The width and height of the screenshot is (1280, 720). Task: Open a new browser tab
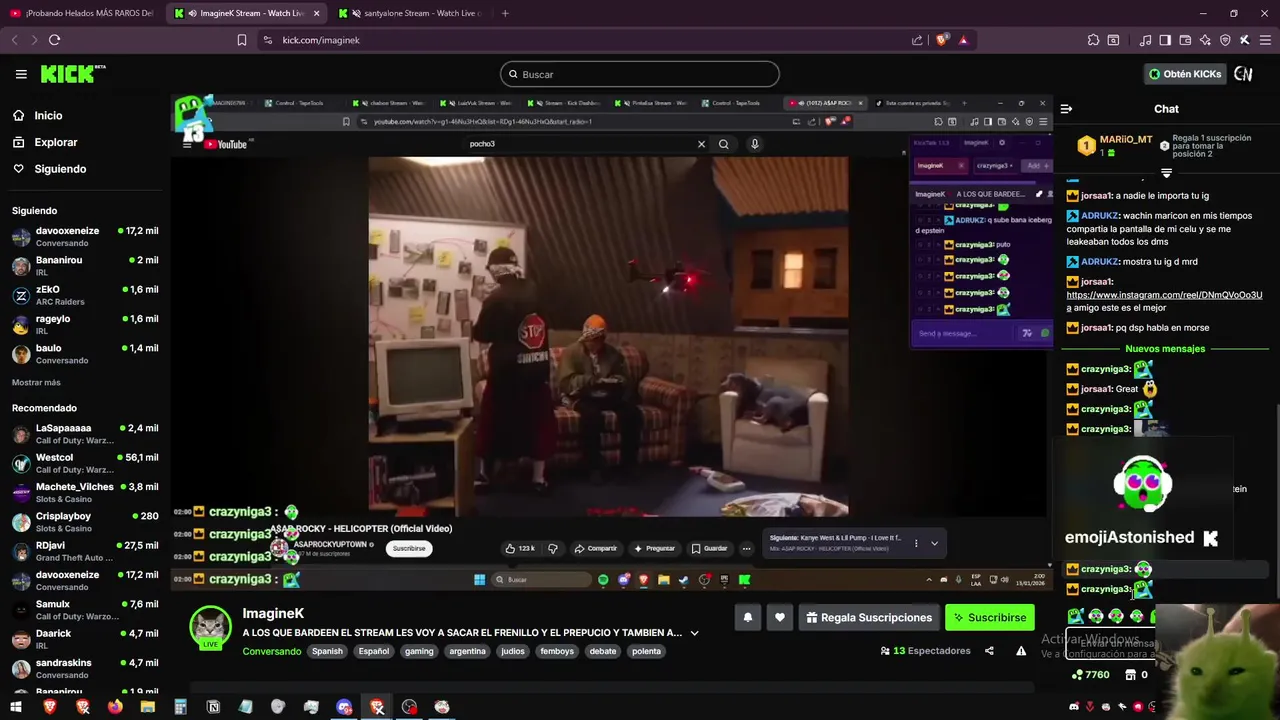(505, 13)
